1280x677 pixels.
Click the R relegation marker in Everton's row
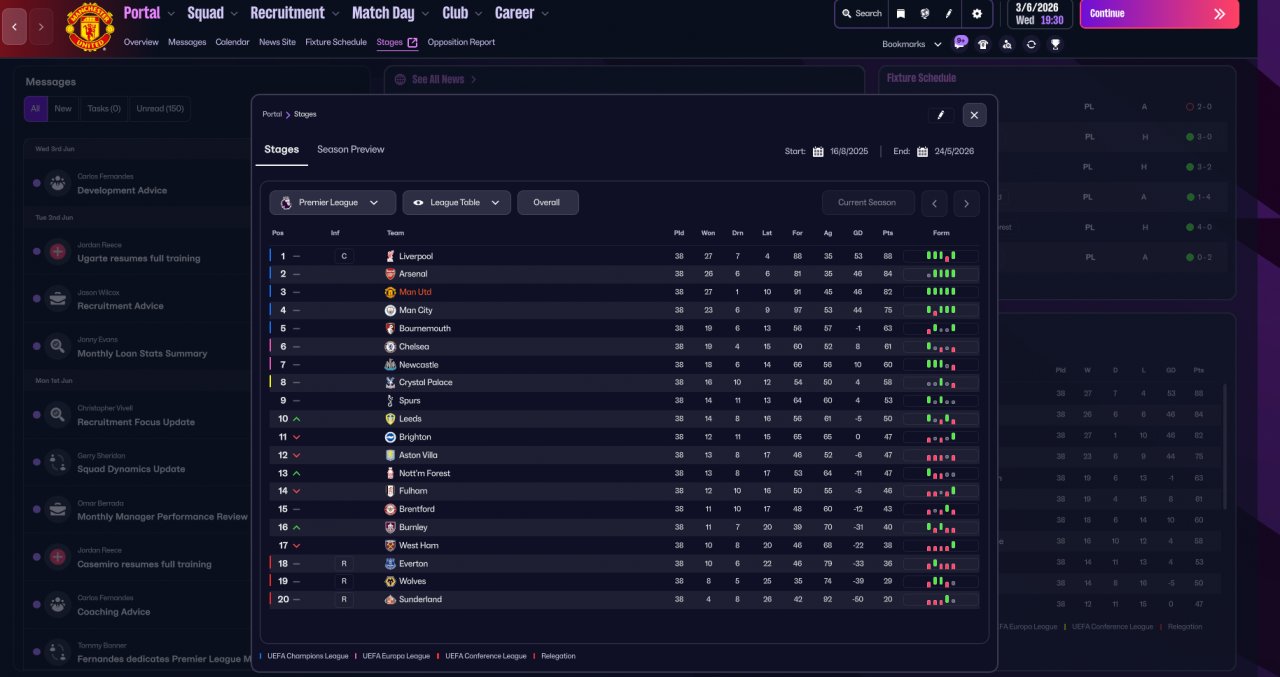pos(344,563)
